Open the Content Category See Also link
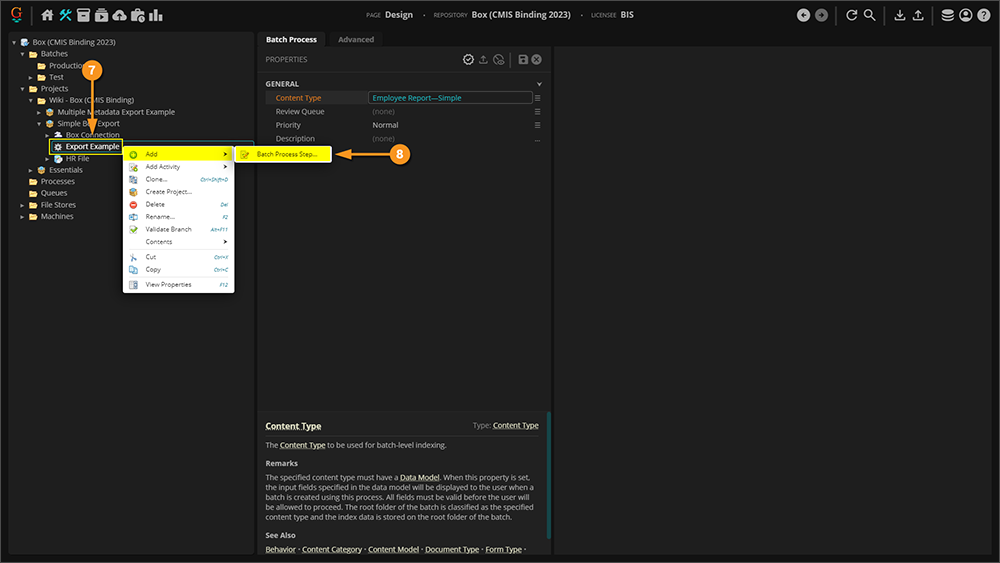The width and height of the screenshot is (1000, 563). (332, 550)
